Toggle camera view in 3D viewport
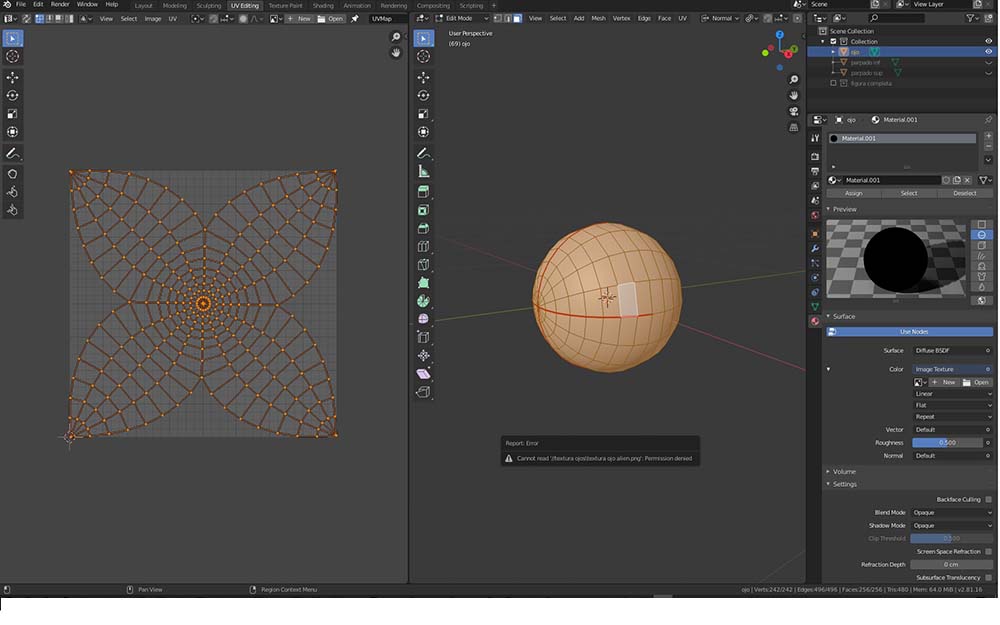Screen dimensions: 1000x625 pos(793,111)
